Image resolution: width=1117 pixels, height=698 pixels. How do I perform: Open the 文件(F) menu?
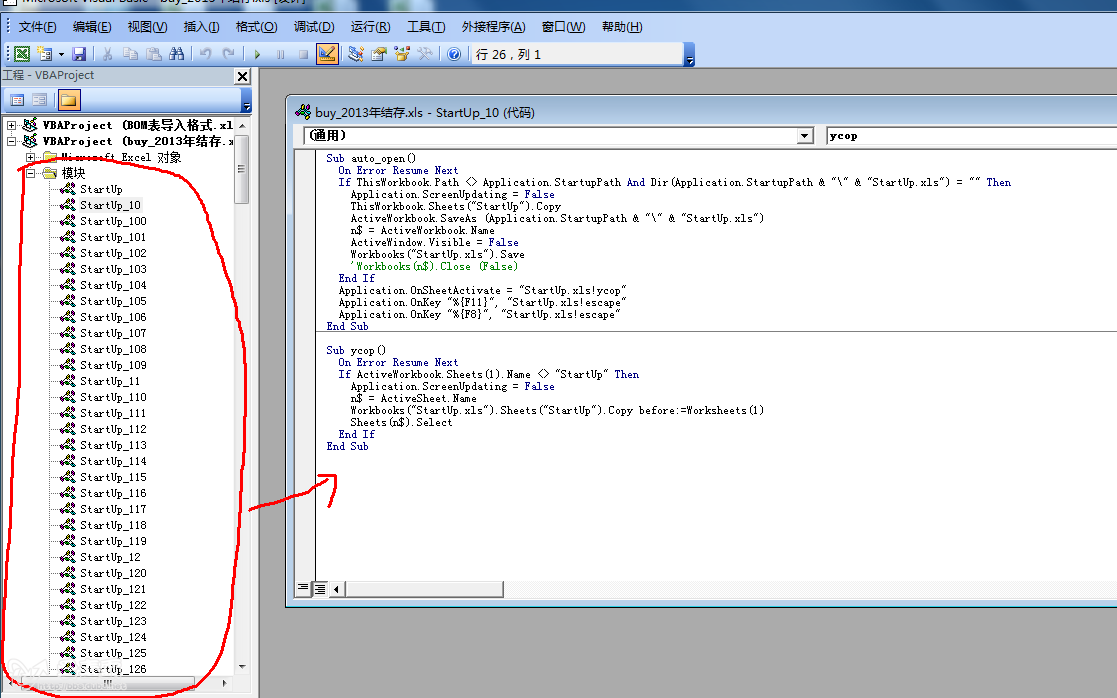point(37,27)
